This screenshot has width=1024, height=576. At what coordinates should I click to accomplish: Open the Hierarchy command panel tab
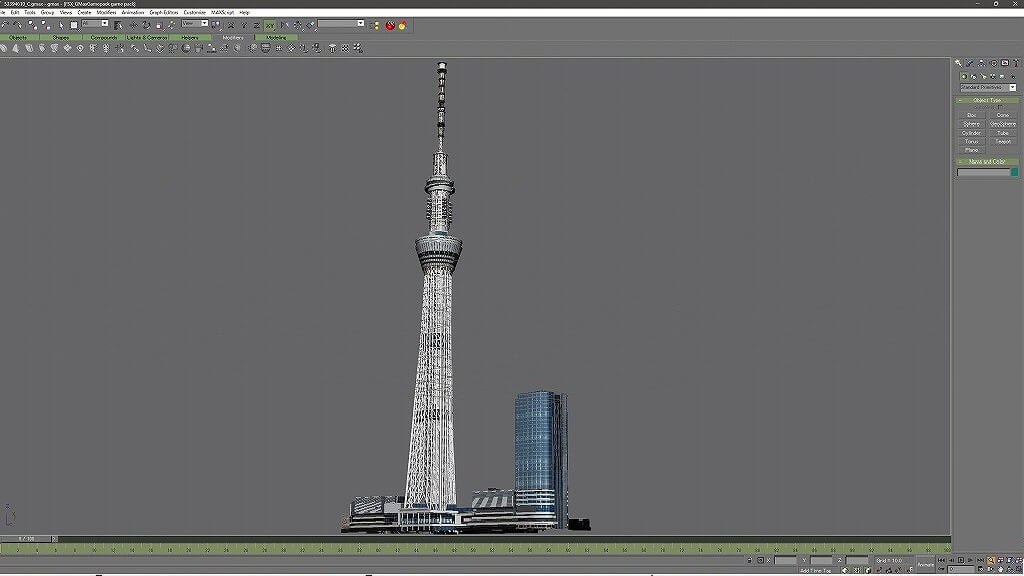[x=982, y=63]
